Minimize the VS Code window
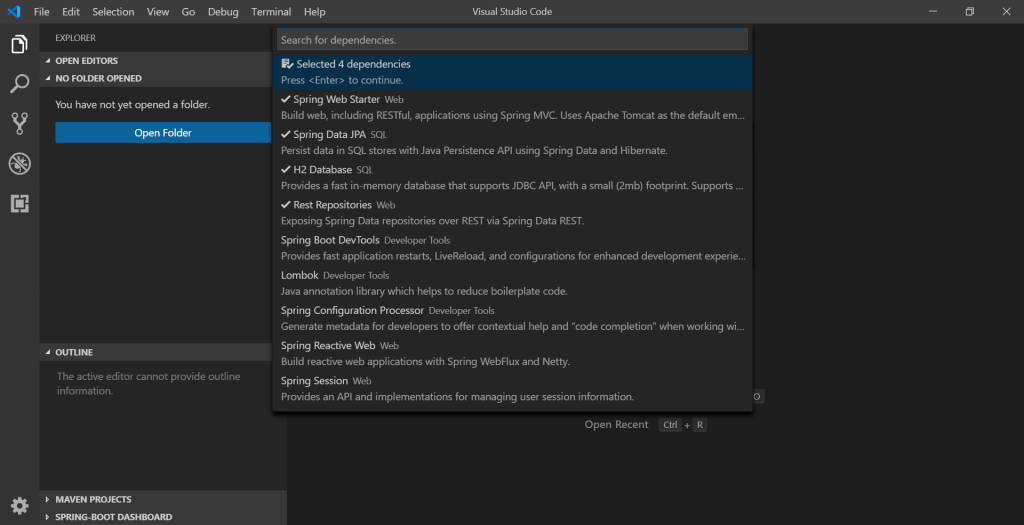The height and width of the screenshot is (525, 1024). click(x=934, y=12)
